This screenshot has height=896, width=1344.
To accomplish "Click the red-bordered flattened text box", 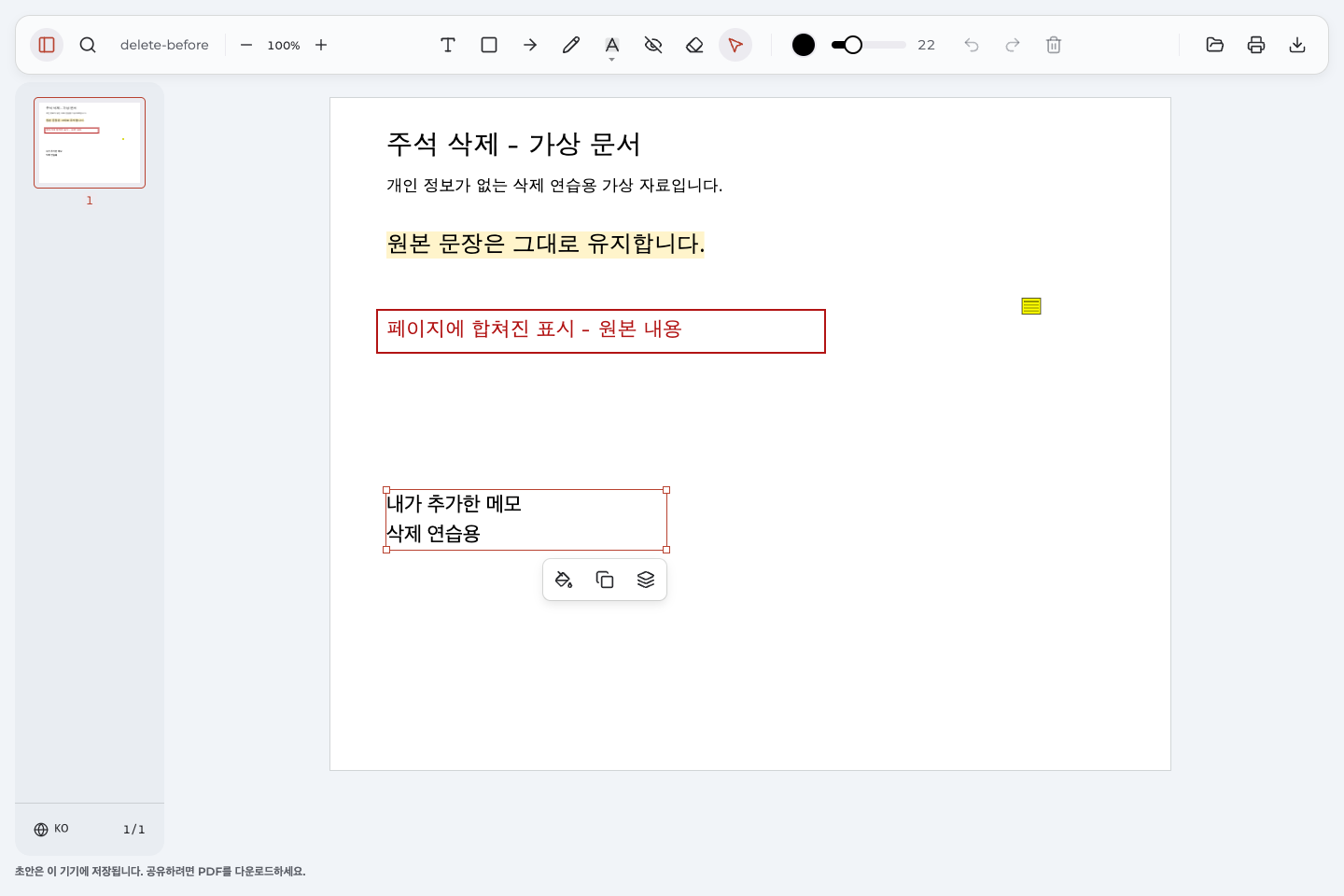I will point(601,331).
